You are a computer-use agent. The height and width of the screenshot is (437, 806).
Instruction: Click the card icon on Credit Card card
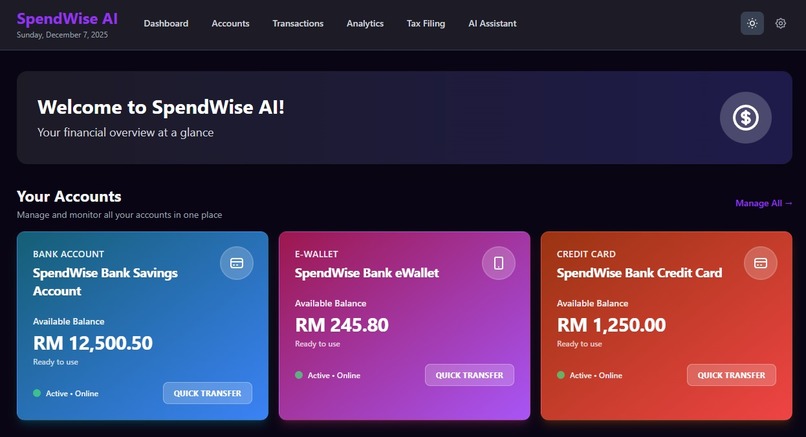tap(760, 263)
